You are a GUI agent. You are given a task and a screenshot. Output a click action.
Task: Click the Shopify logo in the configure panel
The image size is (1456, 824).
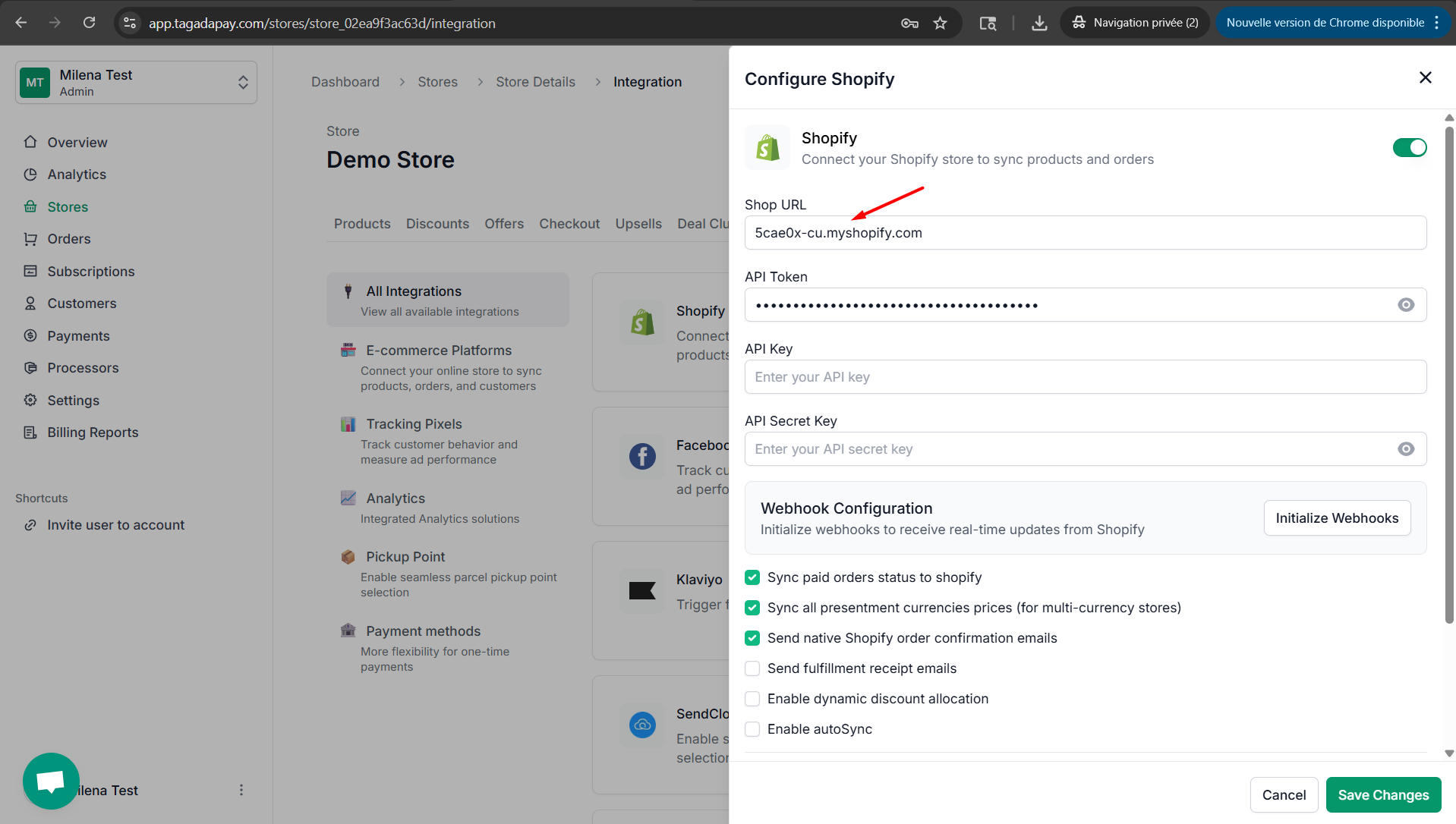pos(767,147)
